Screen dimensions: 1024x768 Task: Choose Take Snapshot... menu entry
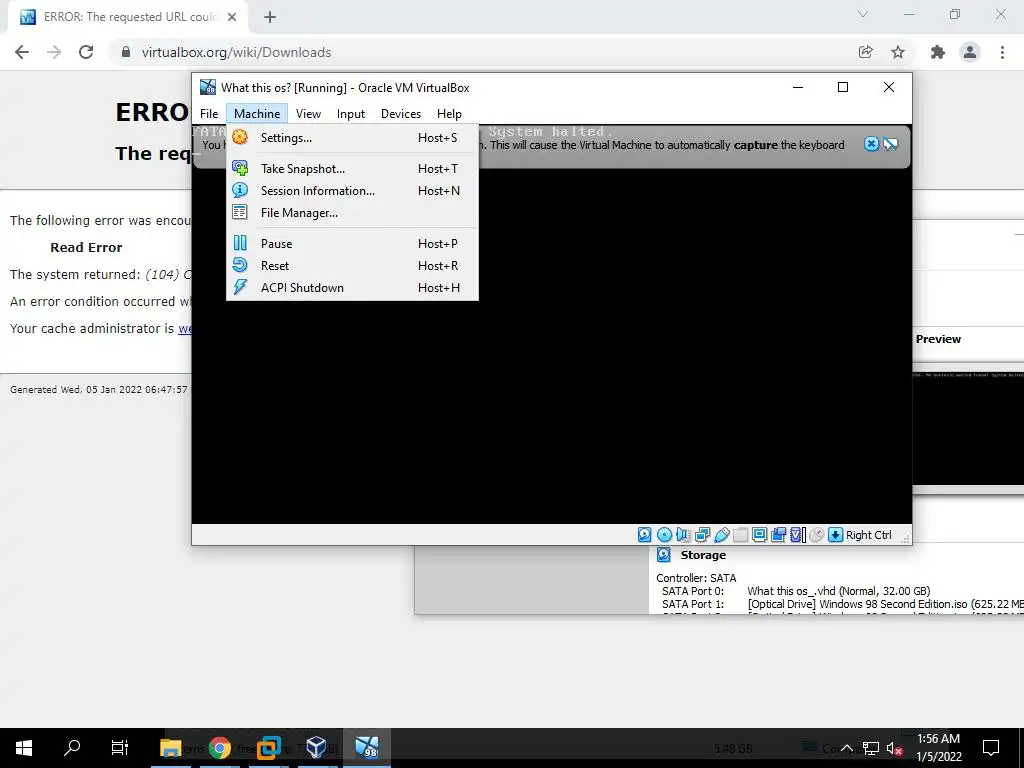(x=352, y=168)
